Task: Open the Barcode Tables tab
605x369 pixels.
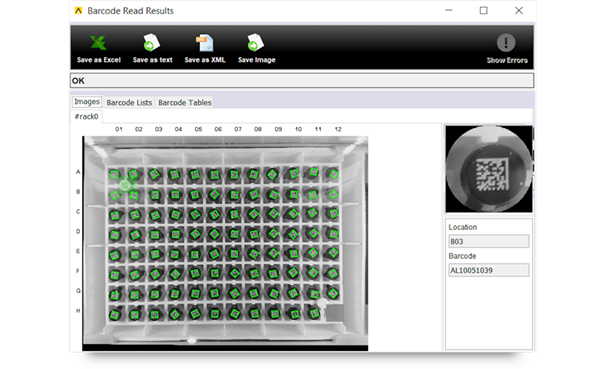Action: pos(185,103)
